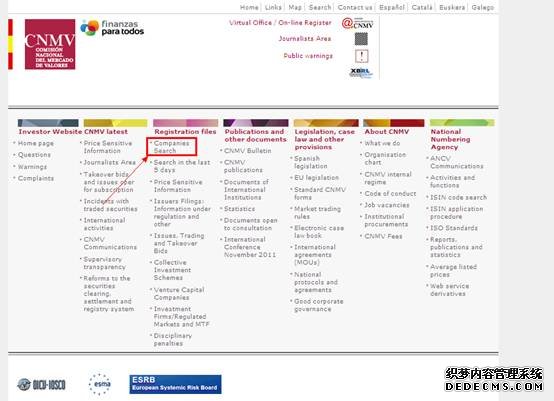Open the ISIN code search link
Image resolution: width=554 pixels, height=401 pixels.
[x=458, y=197]
